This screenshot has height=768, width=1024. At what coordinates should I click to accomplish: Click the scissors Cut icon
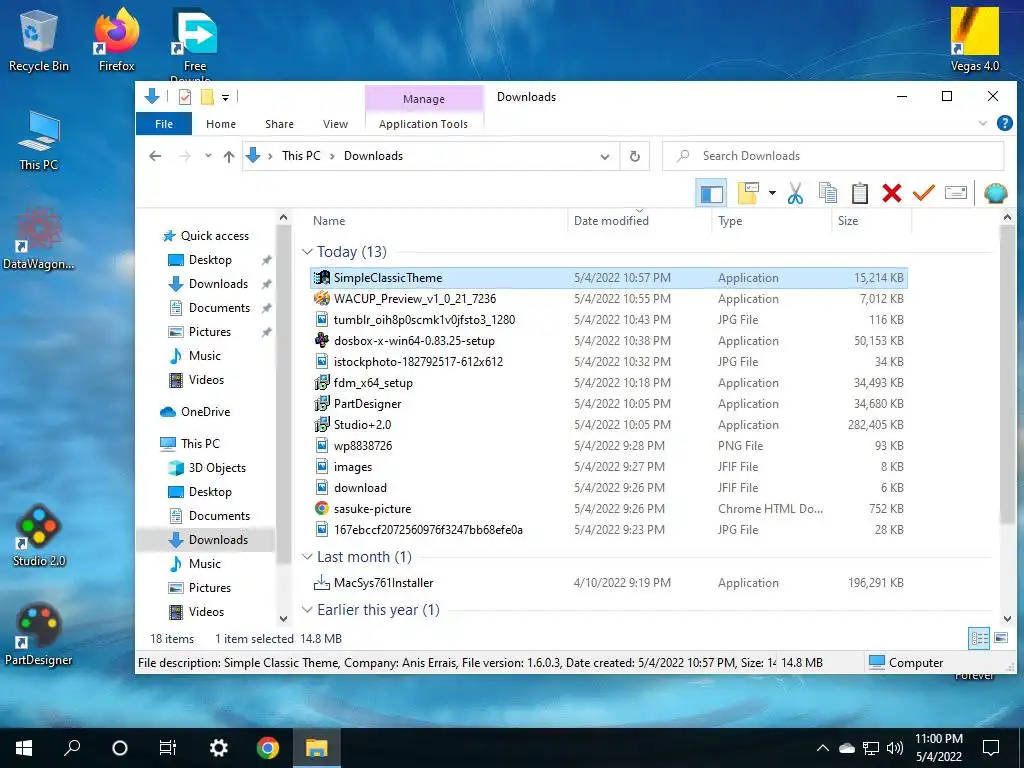point(795,193)
